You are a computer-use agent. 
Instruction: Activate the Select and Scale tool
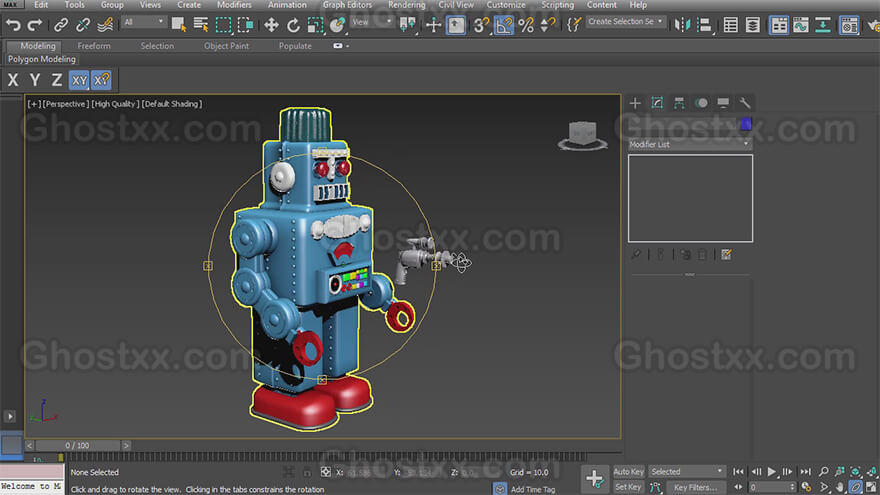(315, 25)
